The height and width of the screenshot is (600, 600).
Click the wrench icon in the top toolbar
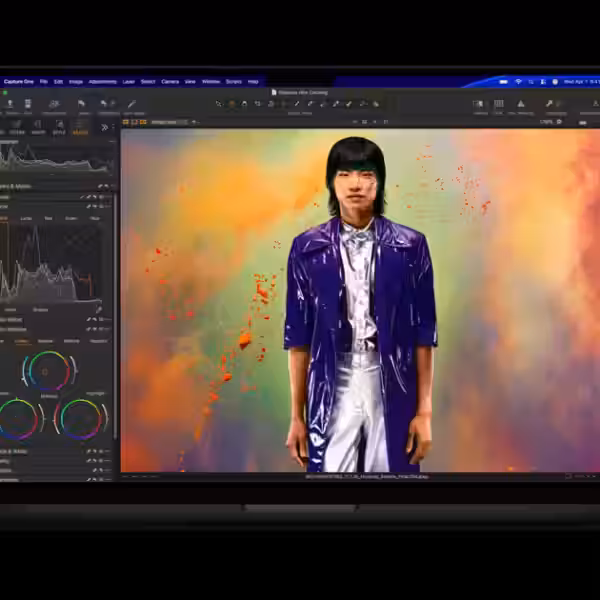click(x=548, y=103)
